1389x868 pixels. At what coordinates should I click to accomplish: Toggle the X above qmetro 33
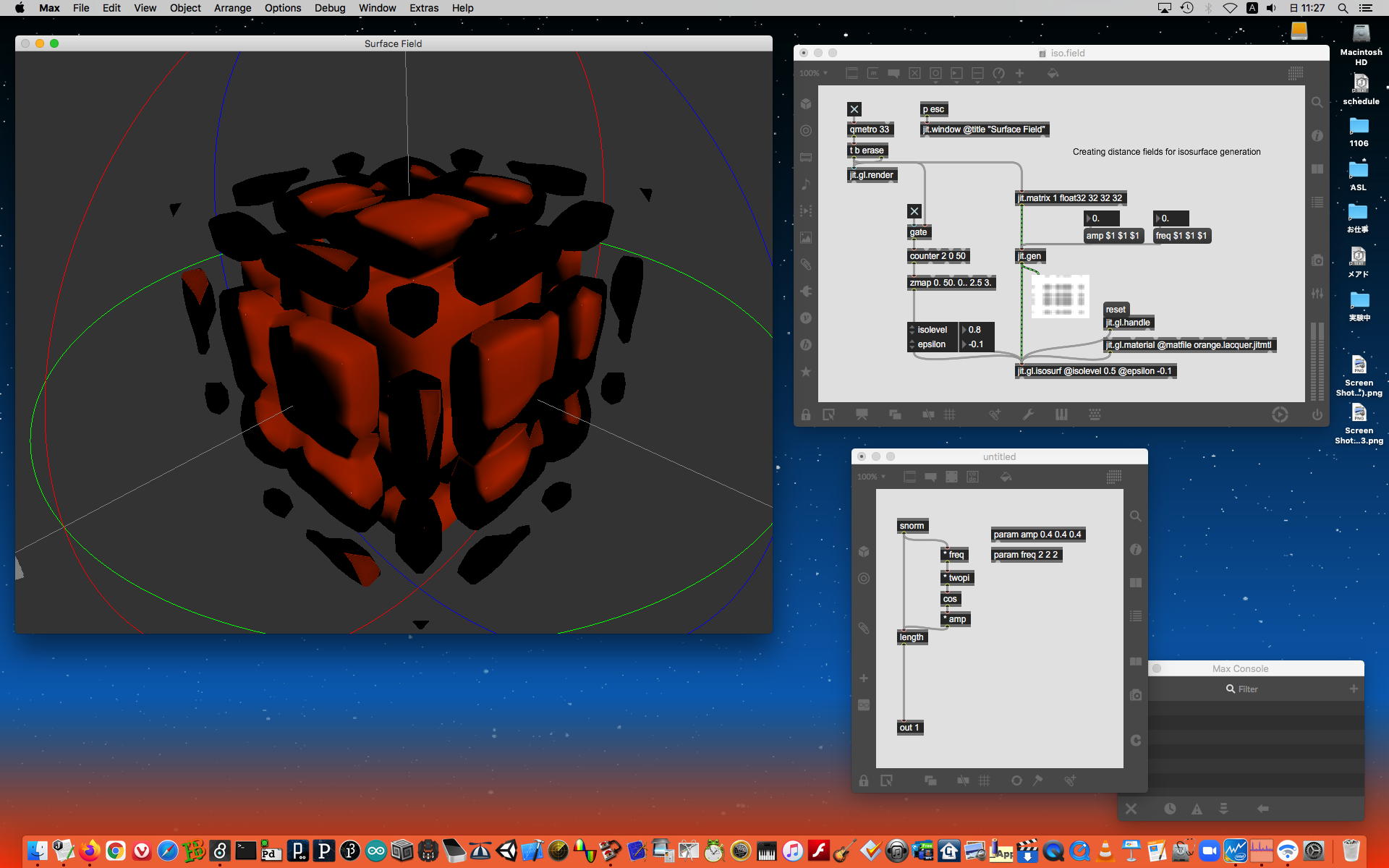pos(854,109)
